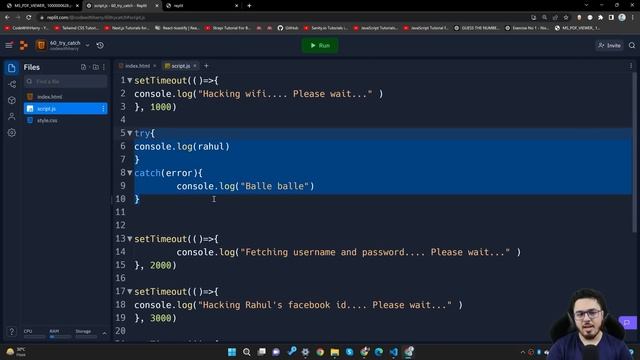Click the RAM usage bar
Image resolution: width=640 pixels, height=360 pixels.
click(60, 337)
